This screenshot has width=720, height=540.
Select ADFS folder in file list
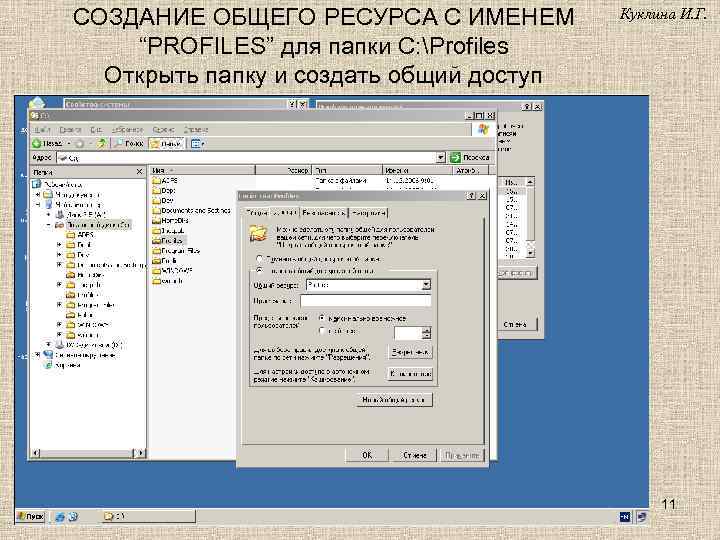pyautogui.click(x=165, y=180)
